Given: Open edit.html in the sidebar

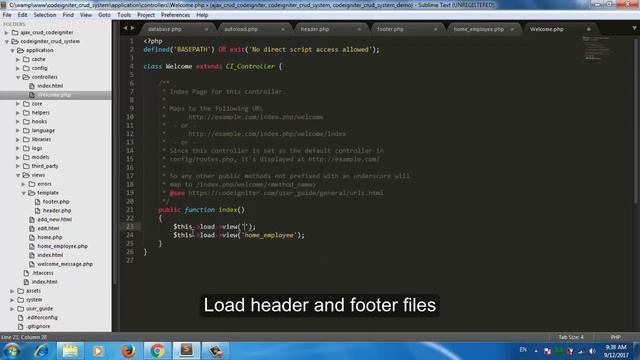Looking at the screenshot, I should 48,229.
